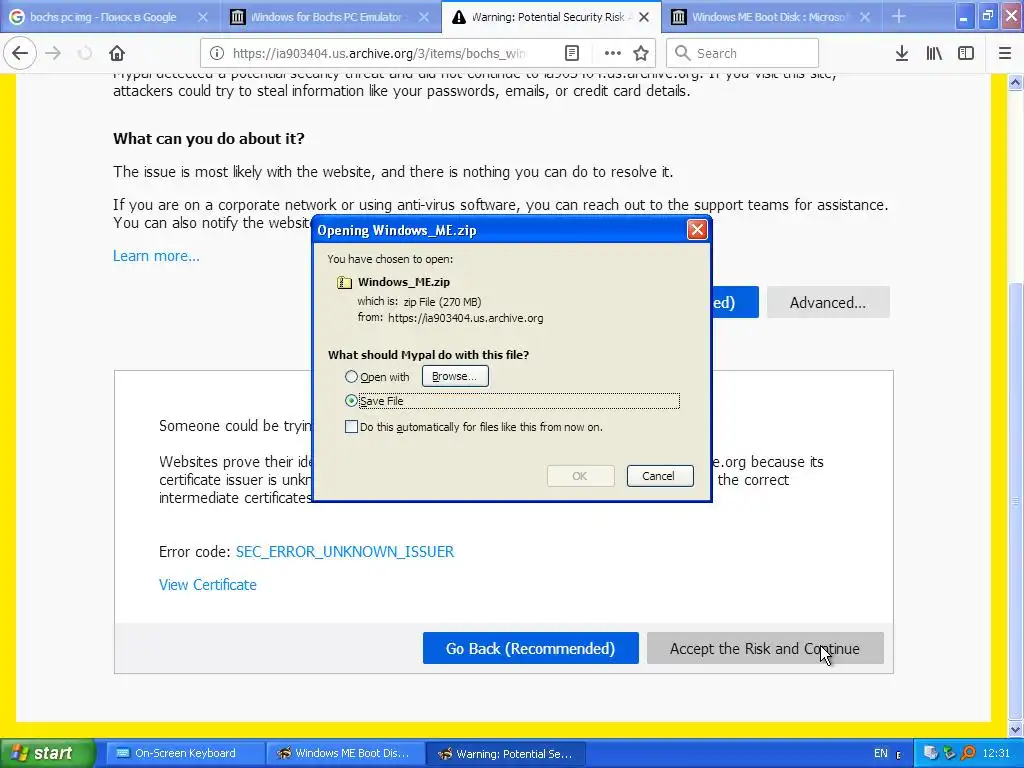Open the Learn more... link
Screen dimensions: 1024x768
coord(156,256)
